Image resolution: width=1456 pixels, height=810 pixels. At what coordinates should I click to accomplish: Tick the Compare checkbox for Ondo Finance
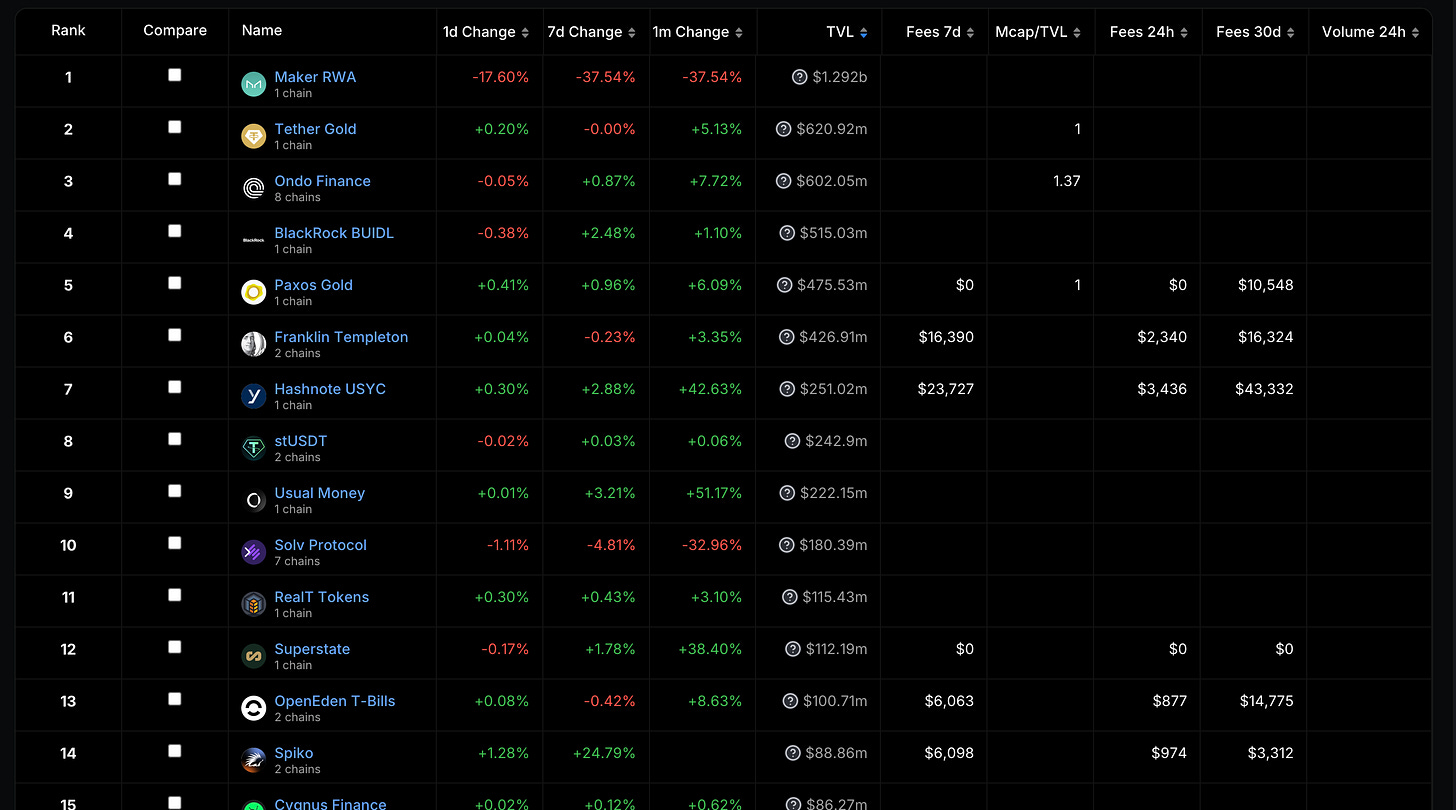(x=175, y=179)
